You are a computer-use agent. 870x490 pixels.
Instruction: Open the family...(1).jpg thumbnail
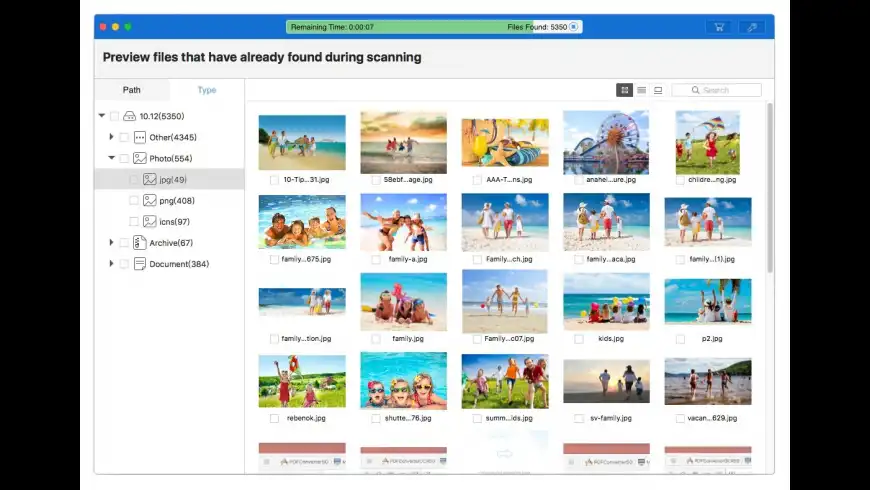708,221
